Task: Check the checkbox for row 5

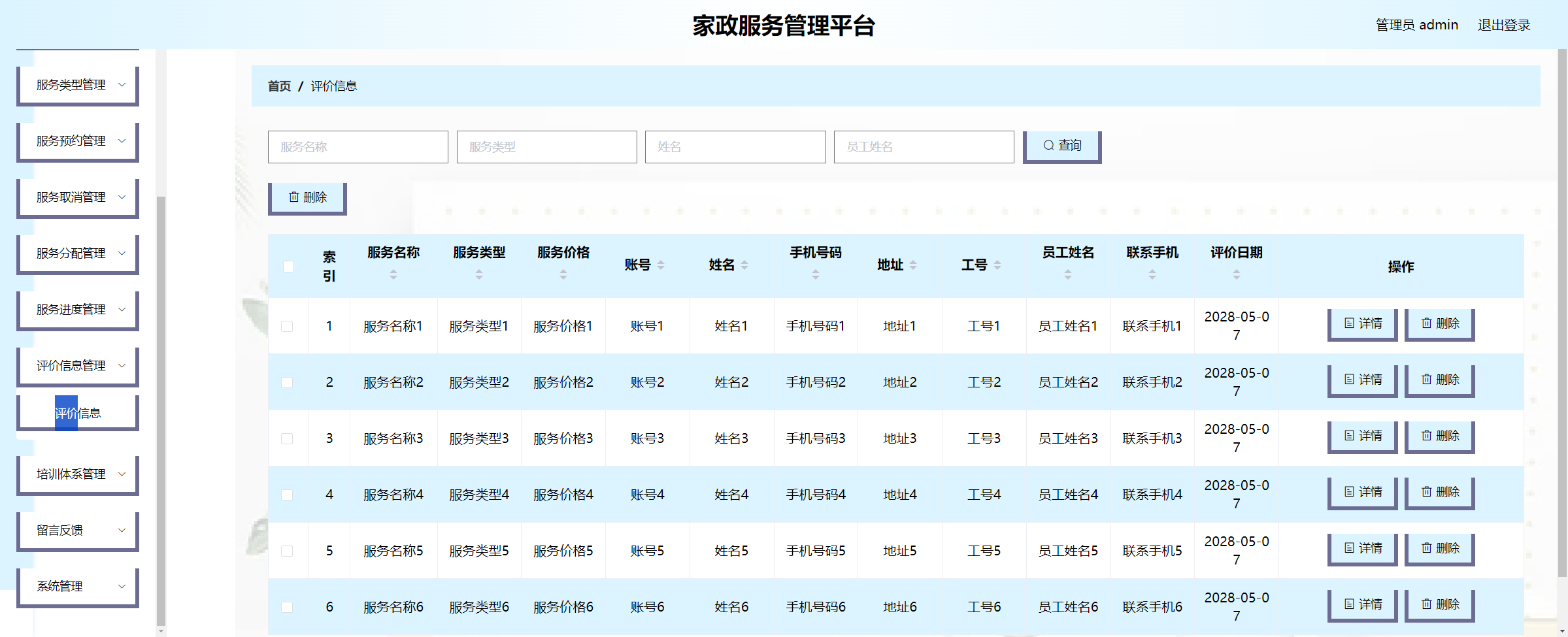Action: (287, 551)
